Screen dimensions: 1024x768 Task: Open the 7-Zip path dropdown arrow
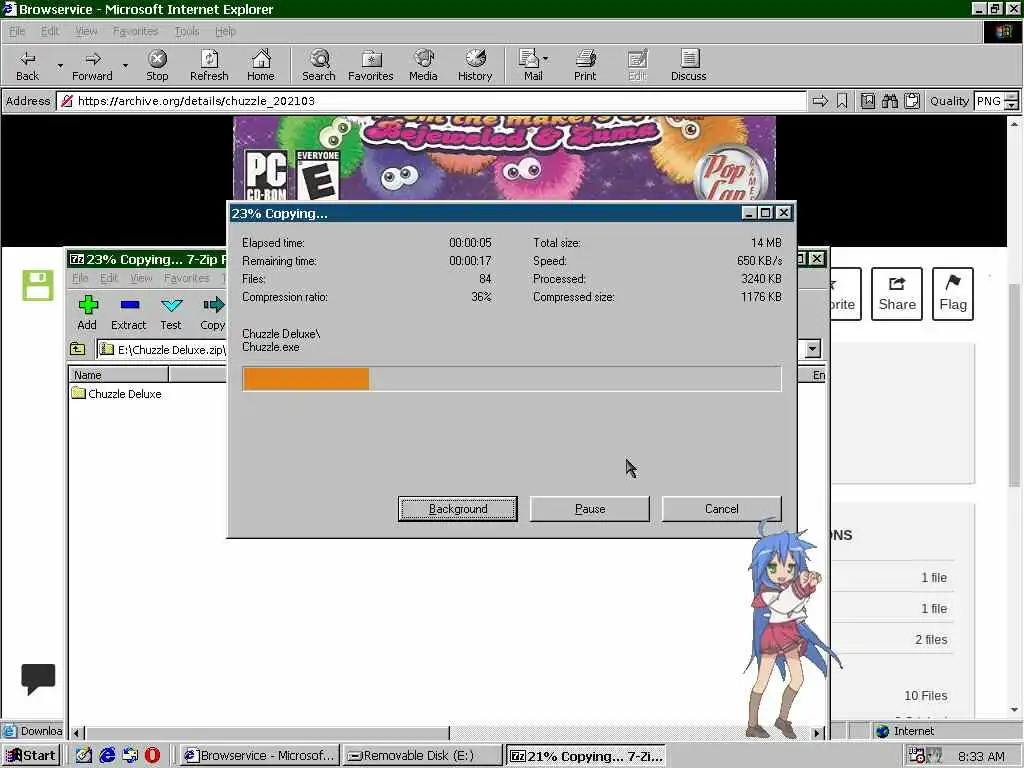[x=812, y=349]
